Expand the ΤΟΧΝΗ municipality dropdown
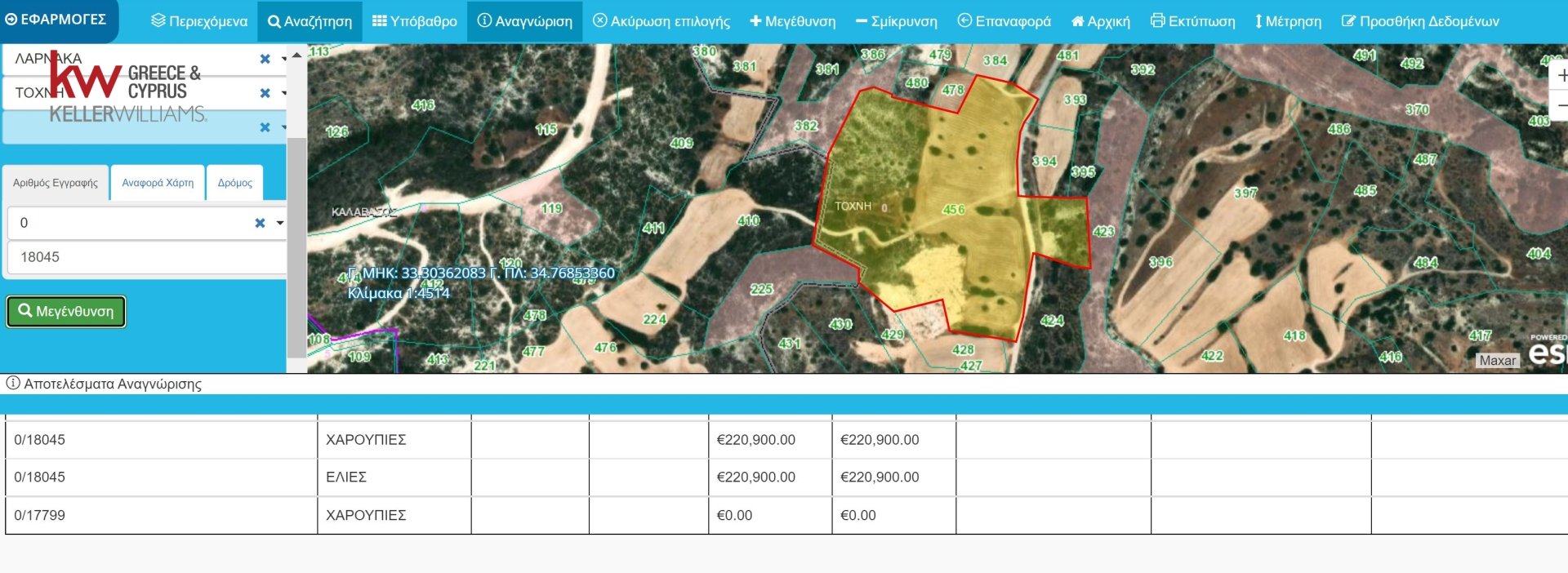Image resolution: width=1568 pixels, height=573 pixels. 283,93
